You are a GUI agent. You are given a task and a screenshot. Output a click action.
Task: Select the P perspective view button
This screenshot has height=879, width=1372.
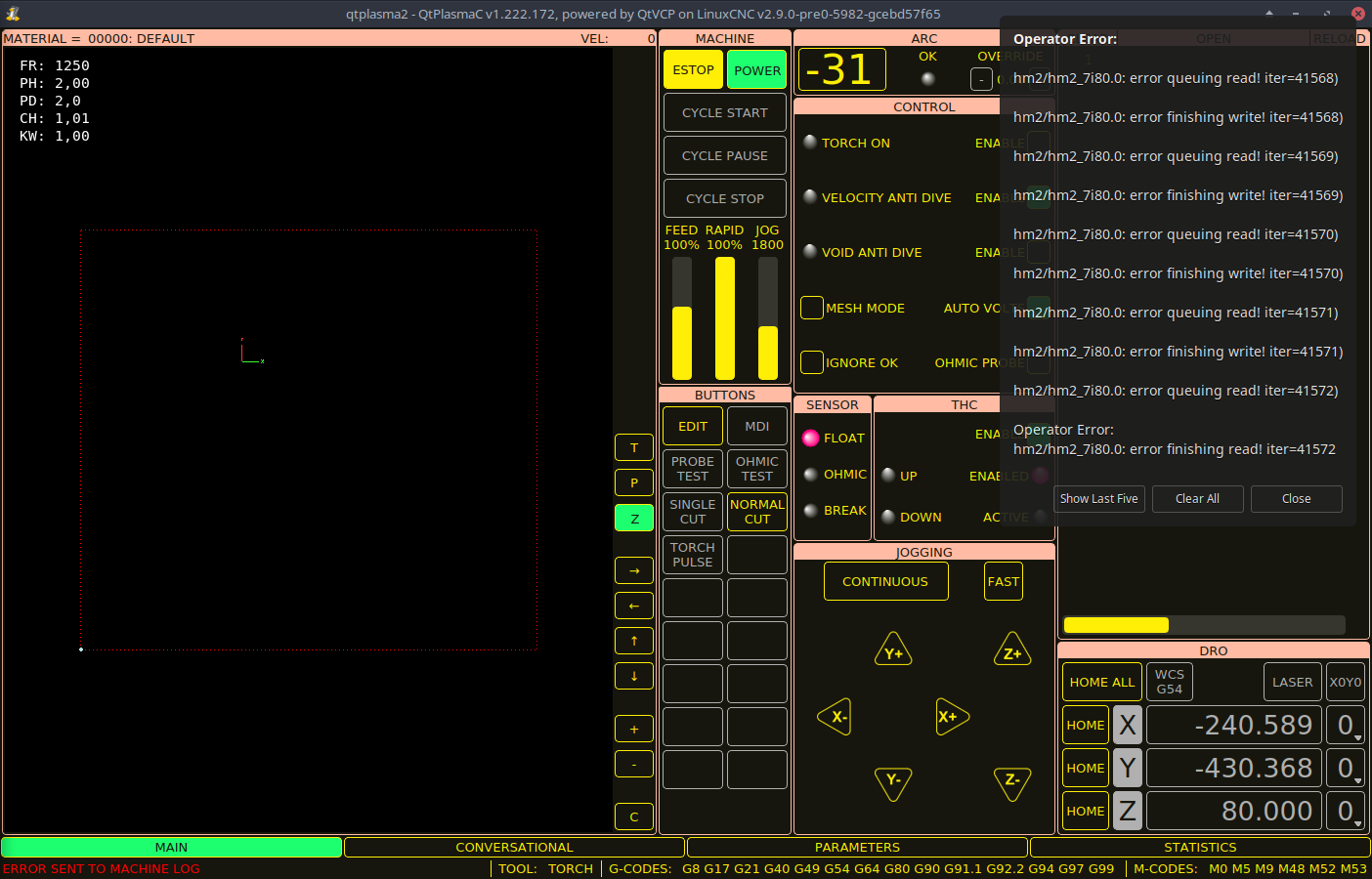634,482
